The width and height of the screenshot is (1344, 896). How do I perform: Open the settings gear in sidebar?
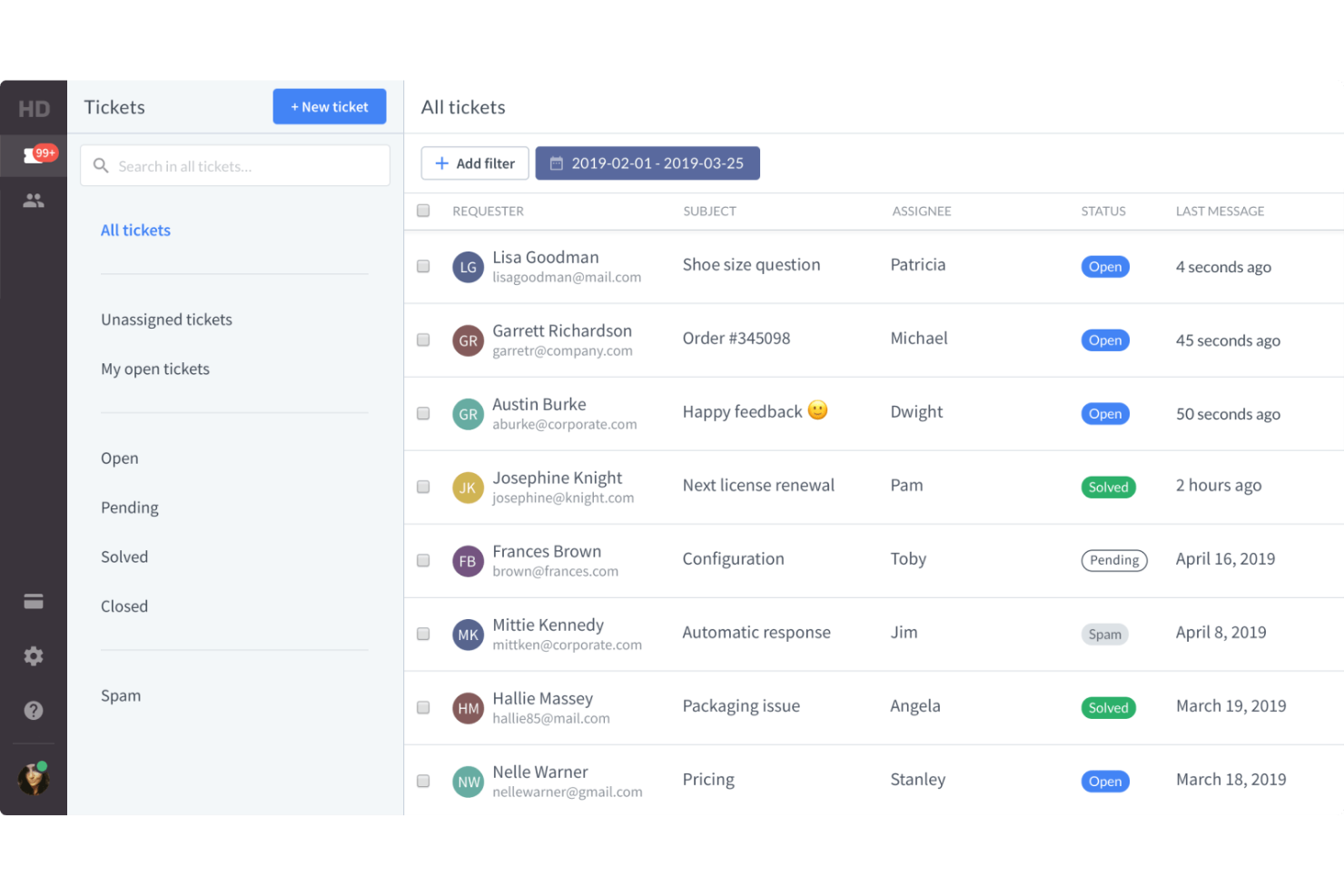(34, 655)
